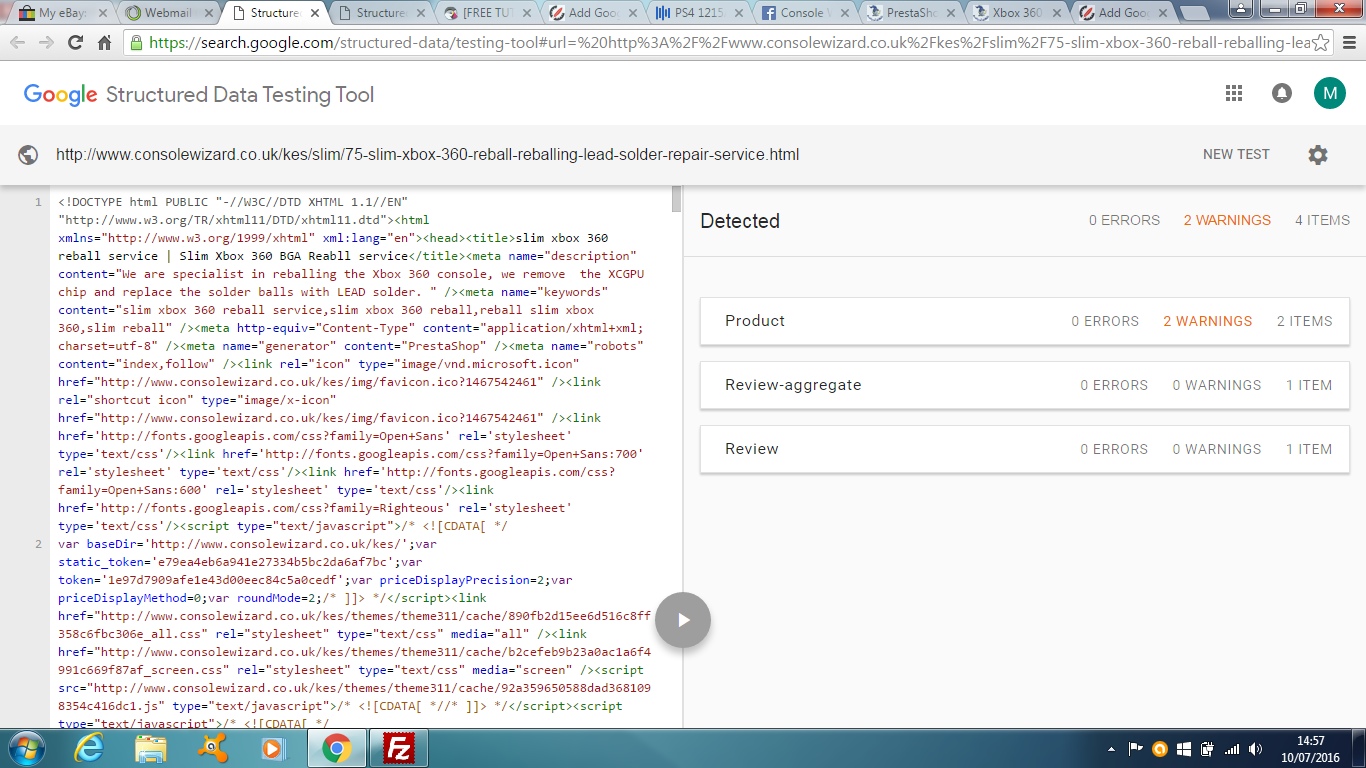Image resolution: width=1366 pixels, height=768 pixels.
Task: Go forward in Chrome
Action: click(x=46, y=43)
